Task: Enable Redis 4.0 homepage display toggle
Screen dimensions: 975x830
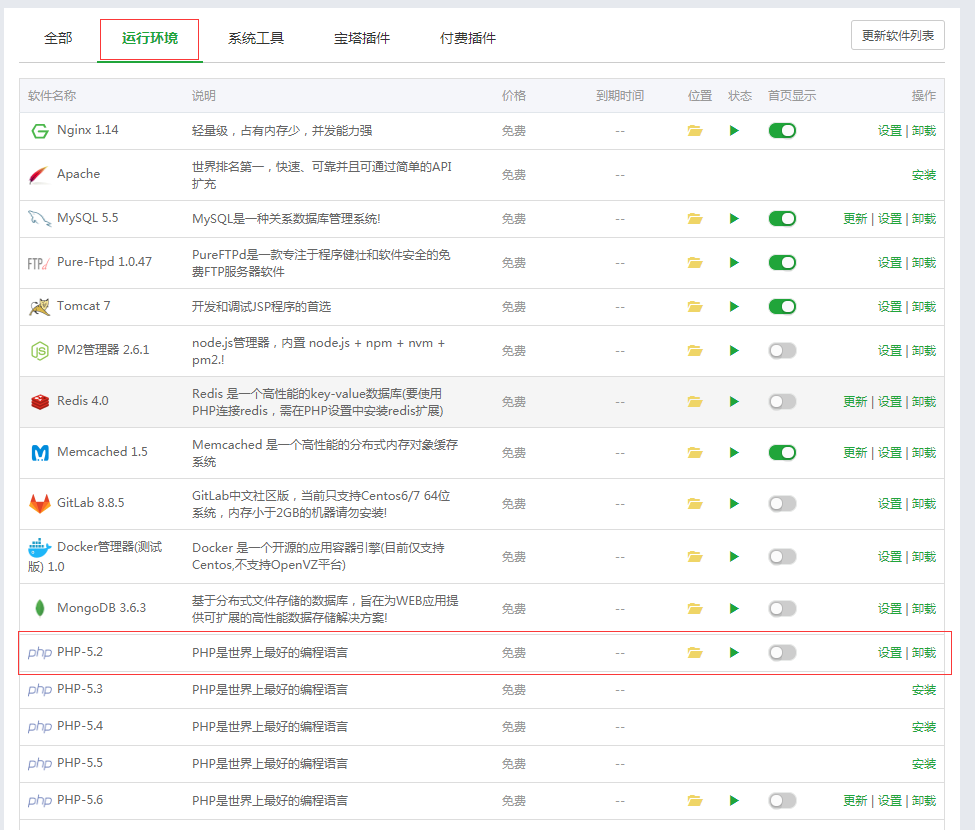Action: click(782, 402)
